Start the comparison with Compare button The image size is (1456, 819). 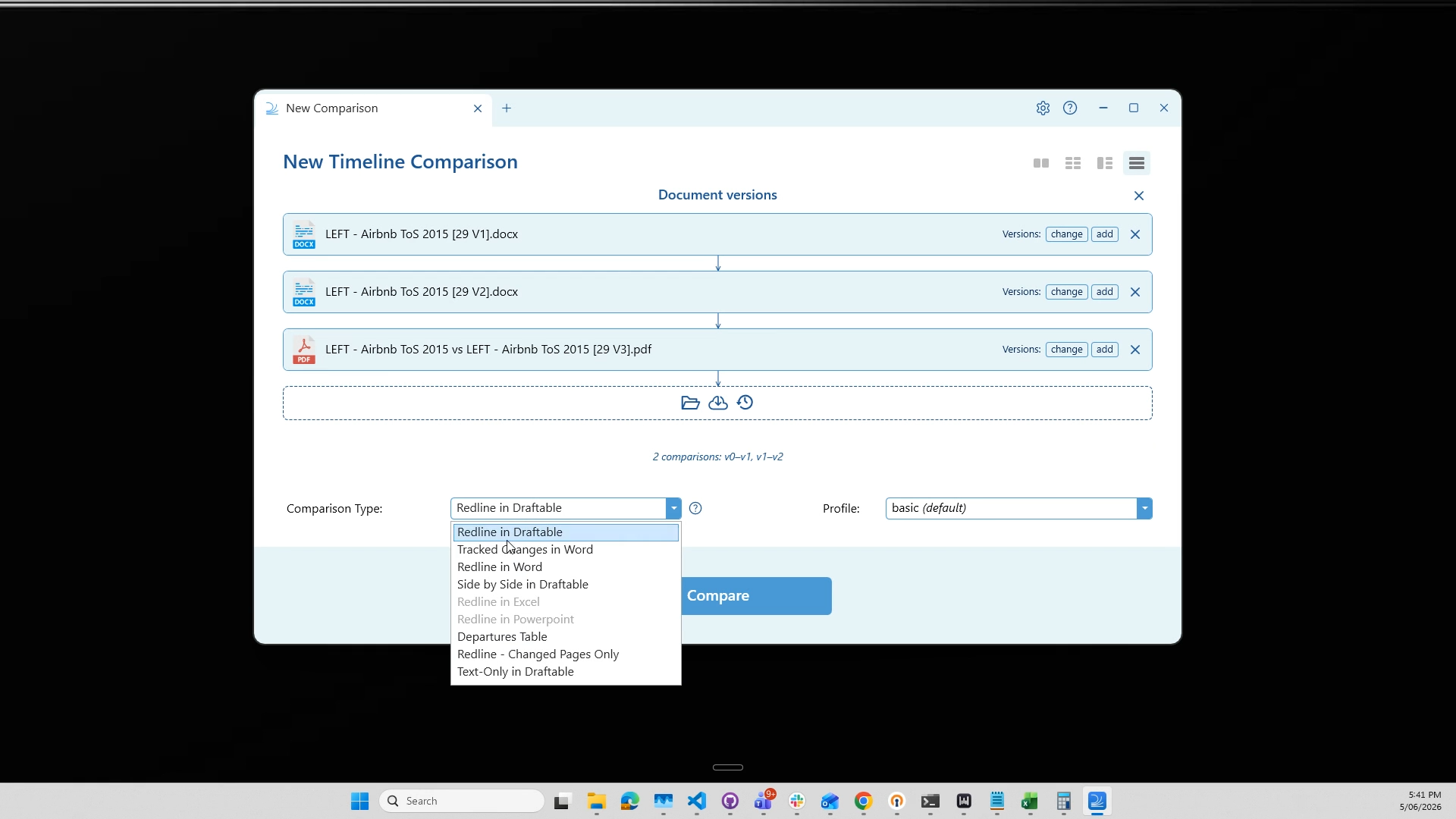[756, 596]
